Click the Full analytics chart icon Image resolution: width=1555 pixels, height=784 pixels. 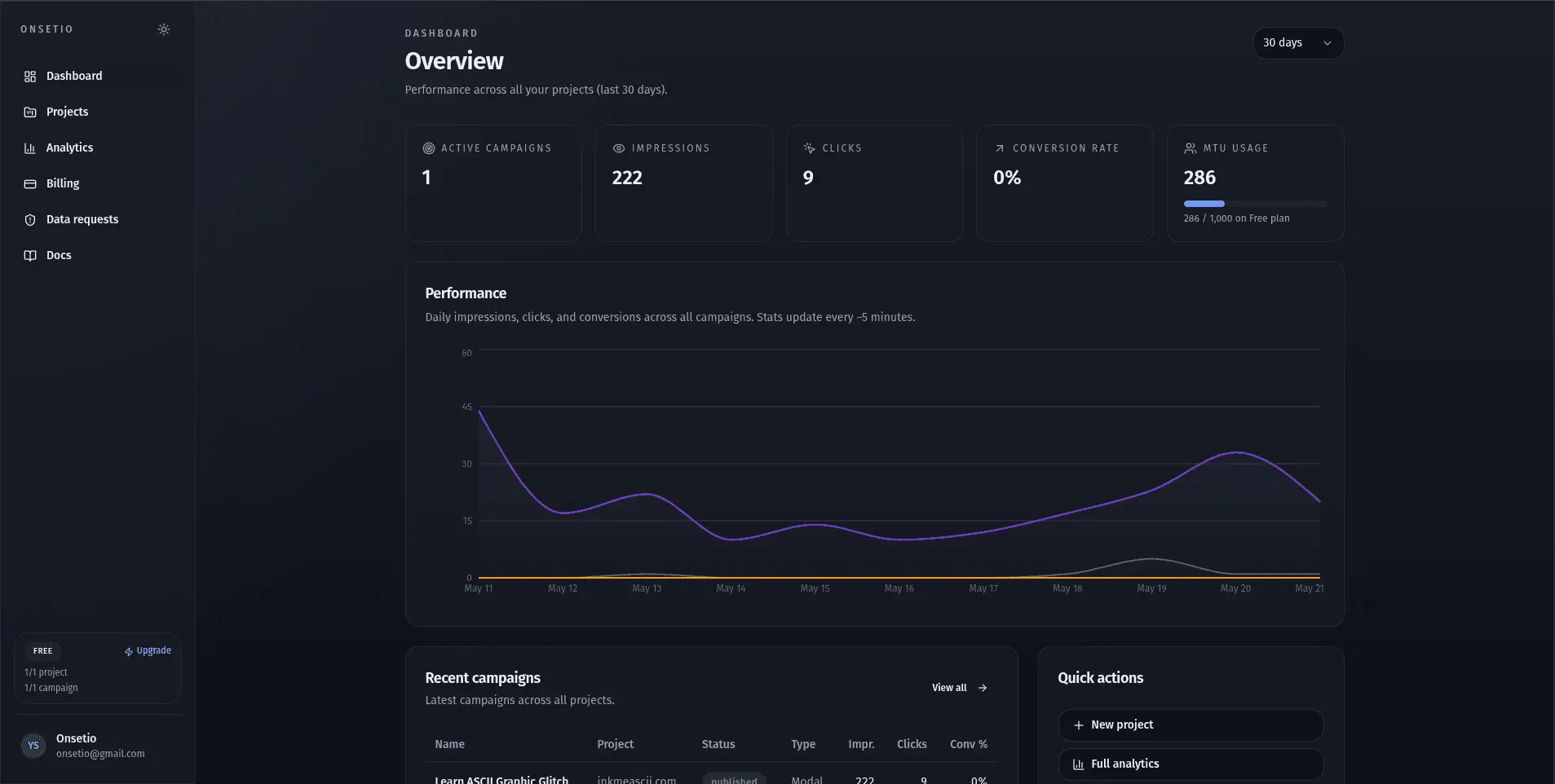click(1079, 764)
